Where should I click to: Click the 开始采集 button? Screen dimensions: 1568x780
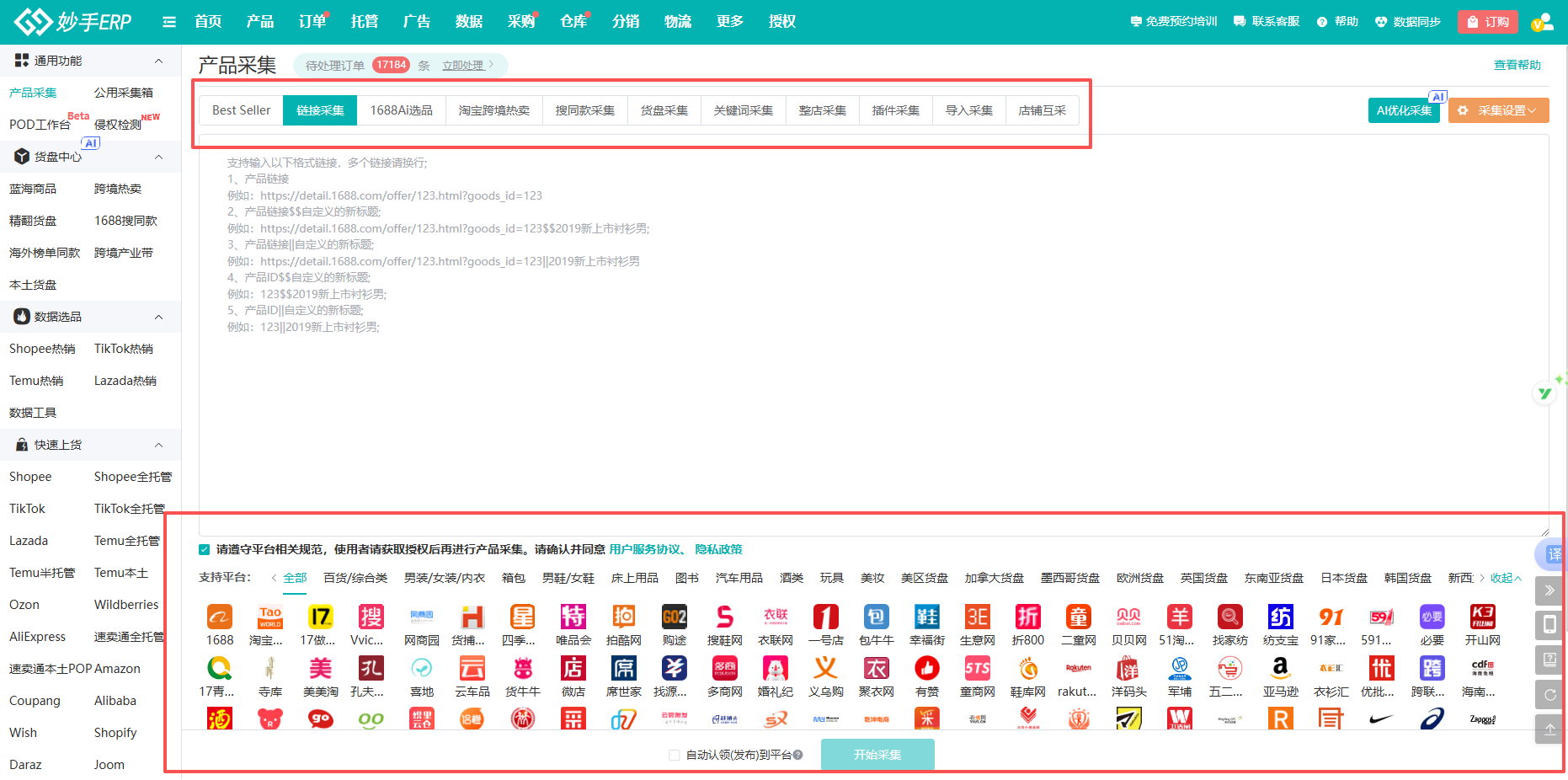point(877,755)
